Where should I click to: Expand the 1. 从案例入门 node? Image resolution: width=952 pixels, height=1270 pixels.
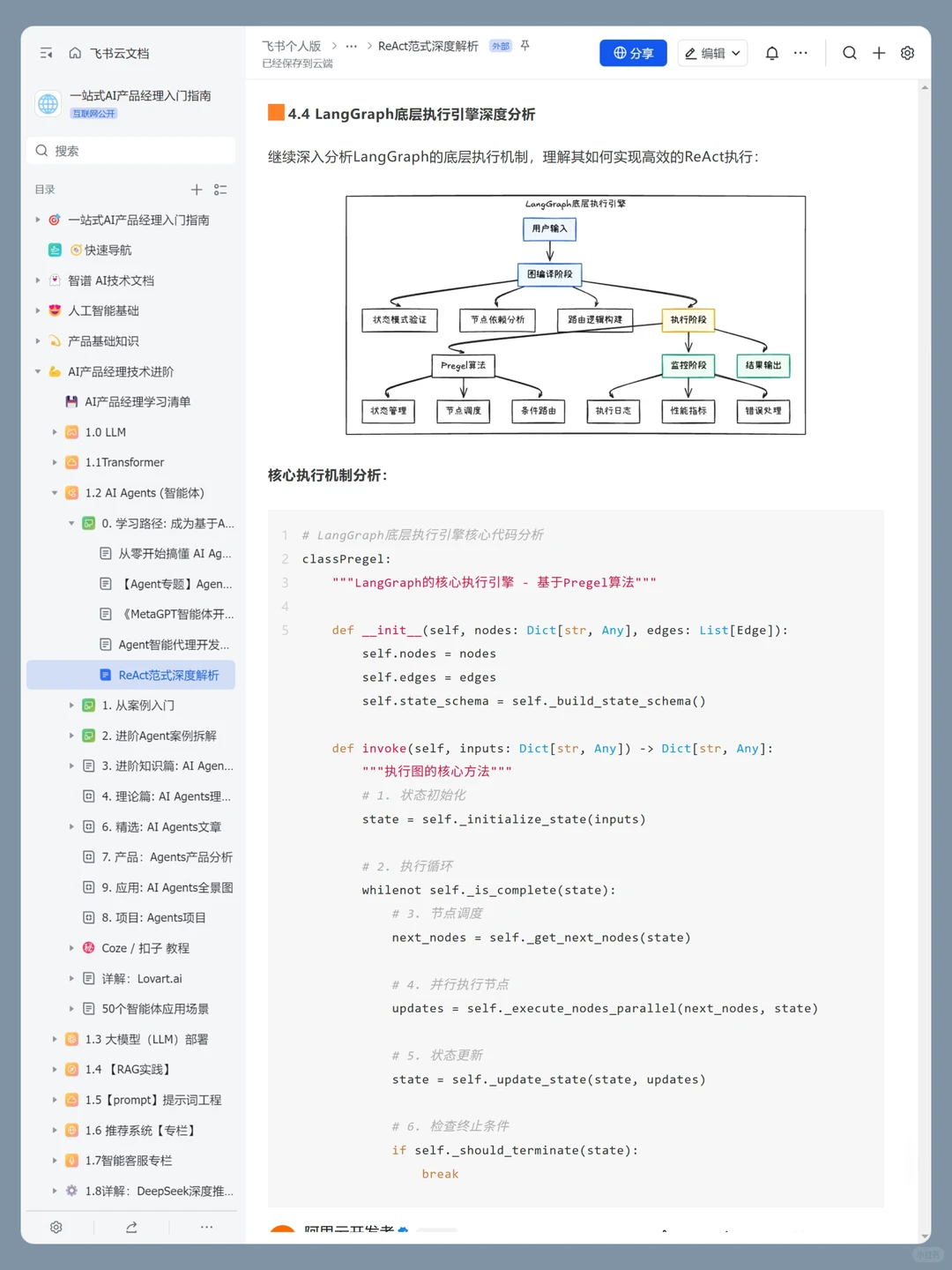(x=71, y=706)
